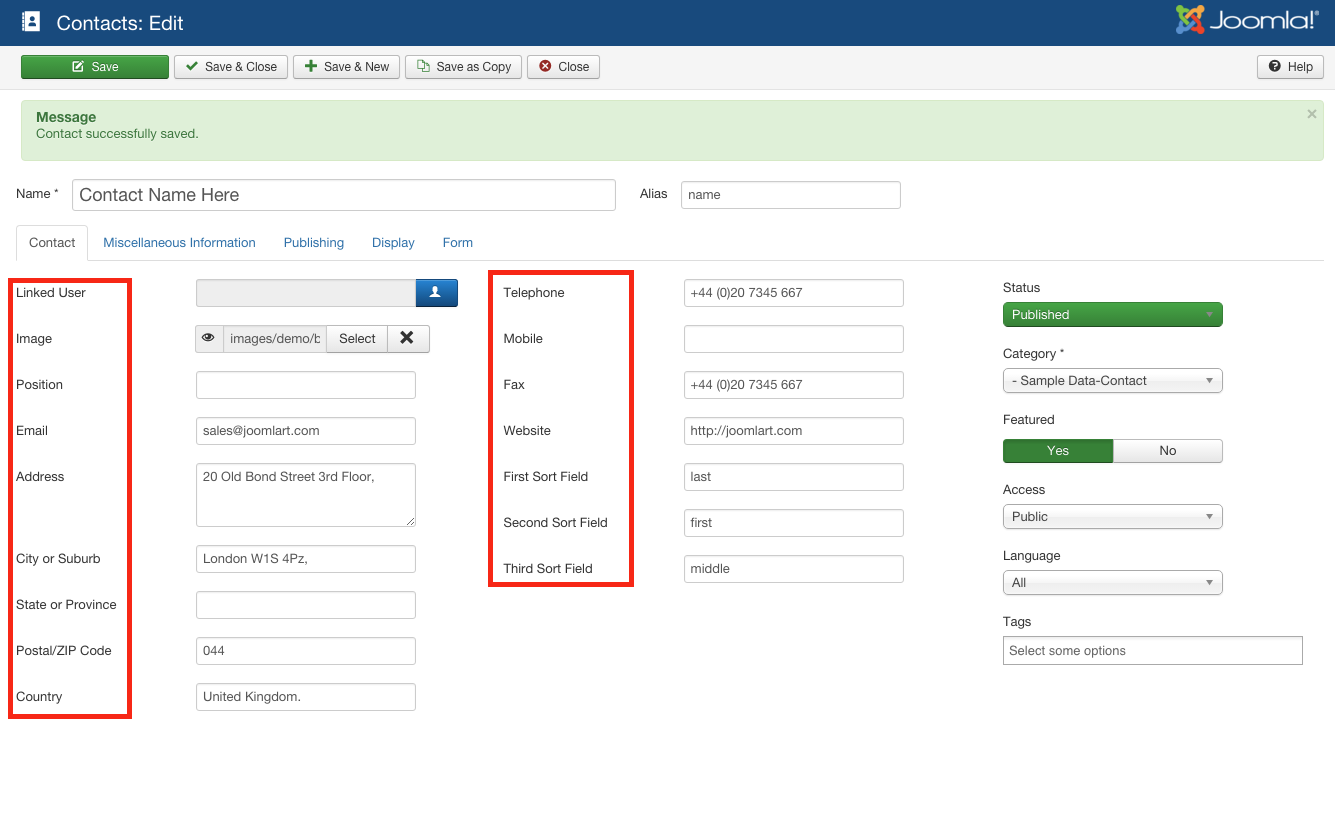The width and height of the screenshot is (1335, 837).
Task: Switch to Miscellaneous Information tab
Action: point(179,243)
